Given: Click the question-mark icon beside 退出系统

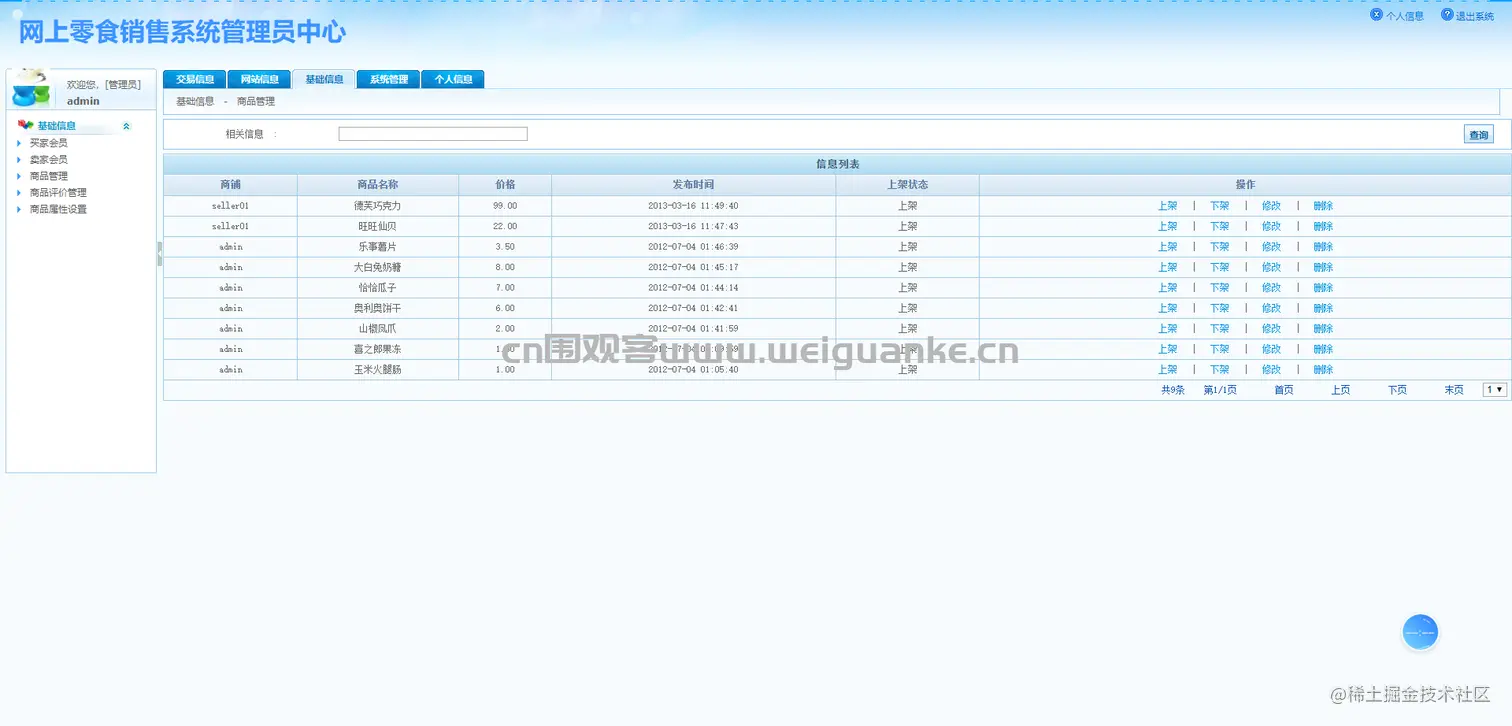Looking at the screenshot, I should [x=1446, y=15].
